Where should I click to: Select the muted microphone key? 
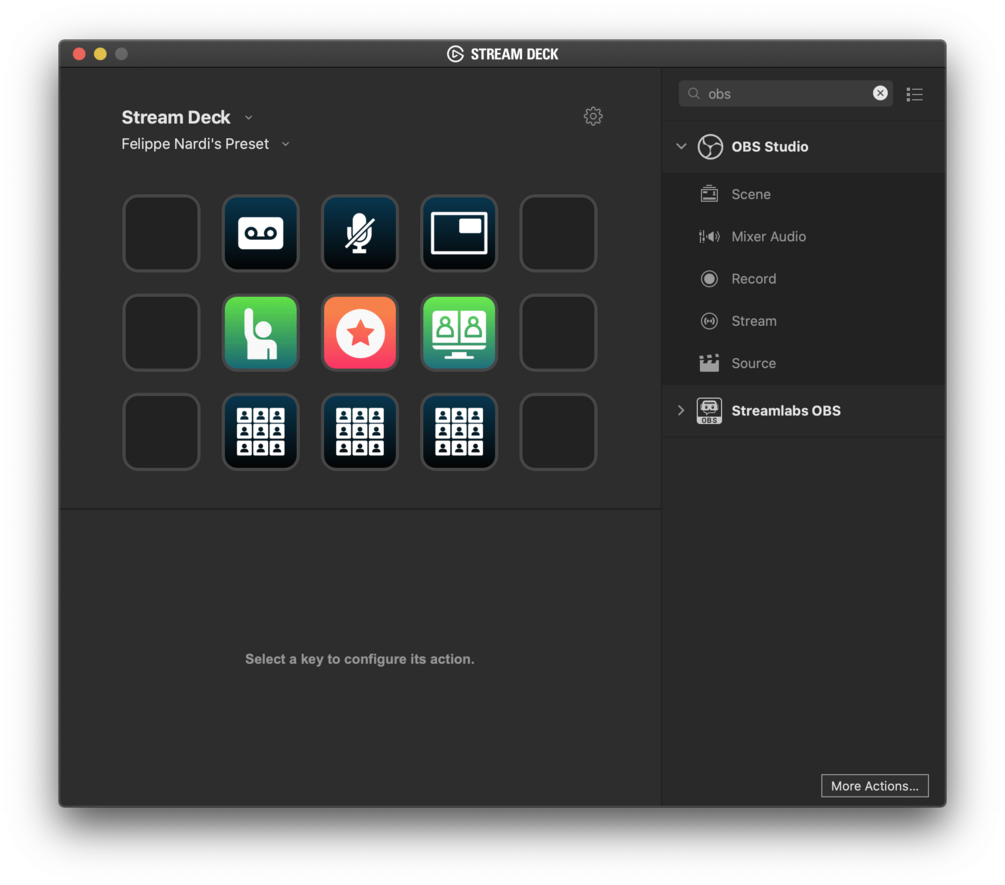(360, 233)
